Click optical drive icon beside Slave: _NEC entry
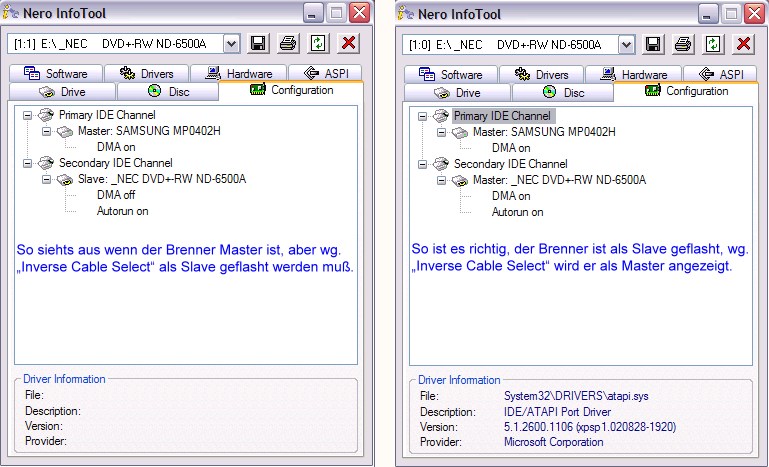 (65, 180)
